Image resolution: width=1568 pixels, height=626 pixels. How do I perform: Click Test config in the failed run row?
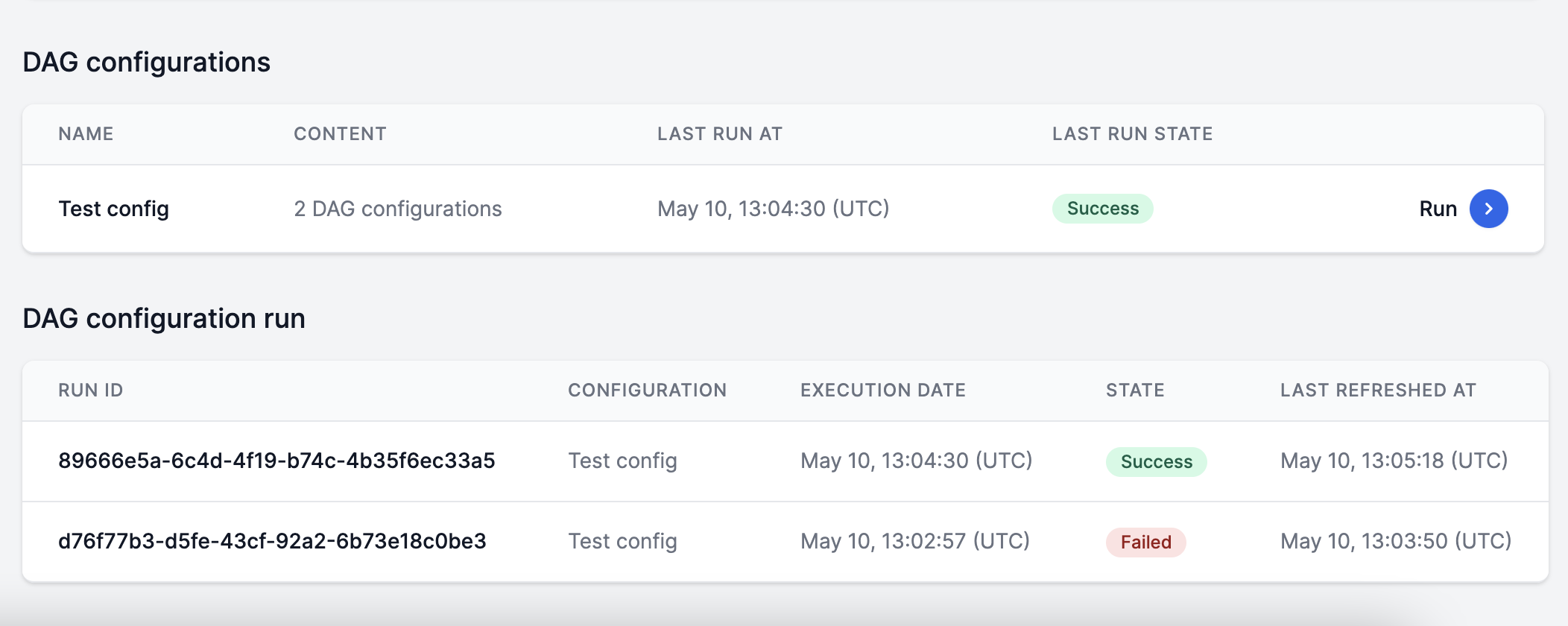click(x=622, y=541)
